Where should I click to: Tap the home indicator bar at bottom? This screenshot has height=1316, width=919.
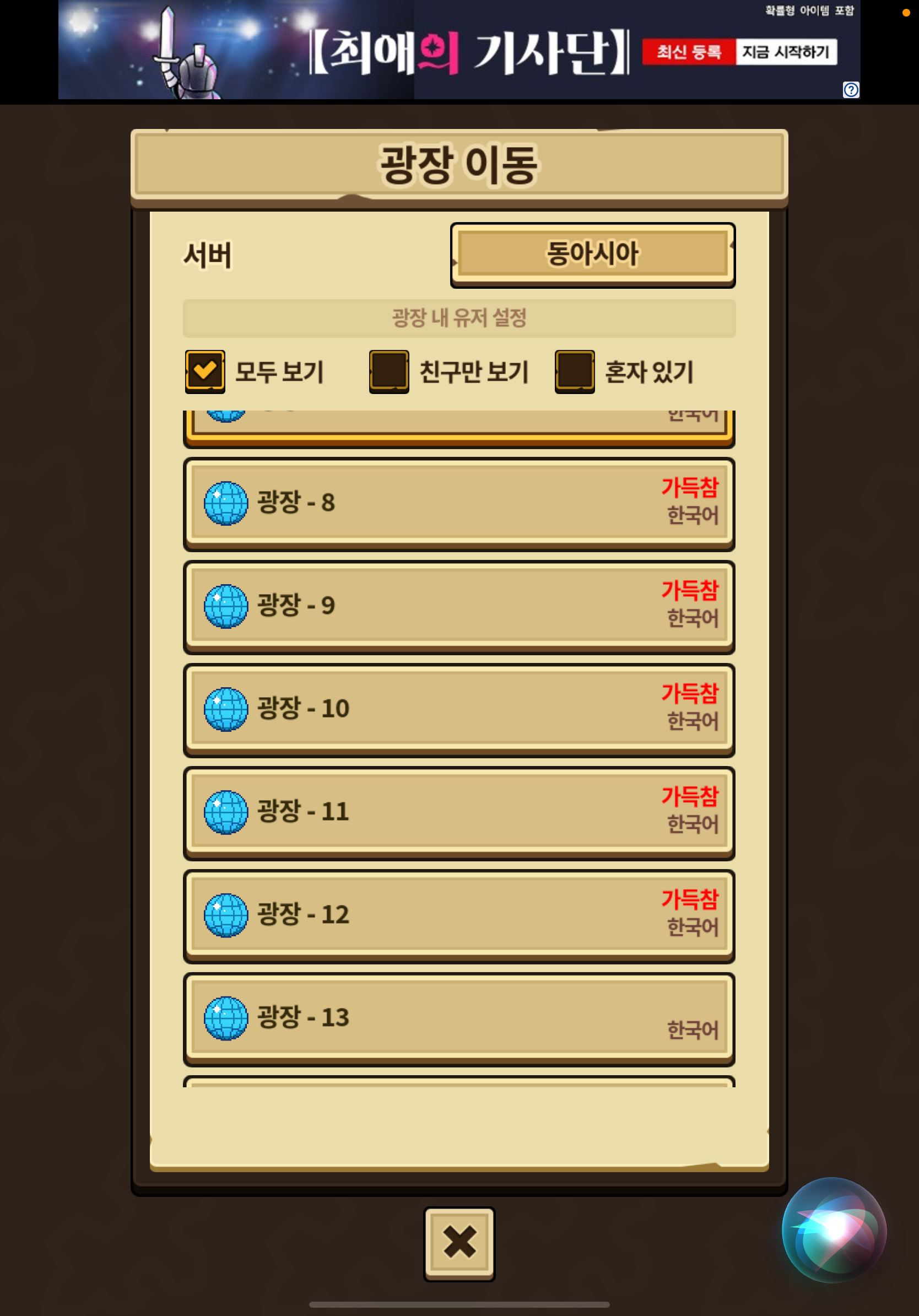pos(459,1304)
